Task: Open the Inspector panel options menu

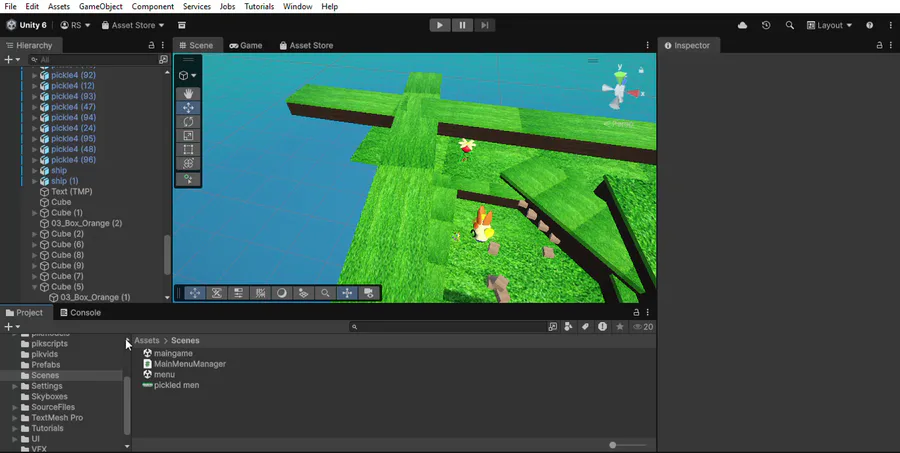Action: 891,45
